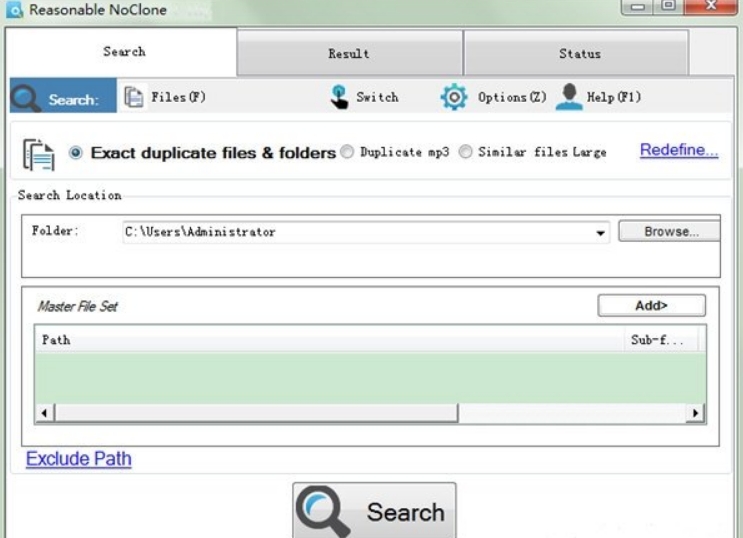Click the Path column header

coord(329,339)
